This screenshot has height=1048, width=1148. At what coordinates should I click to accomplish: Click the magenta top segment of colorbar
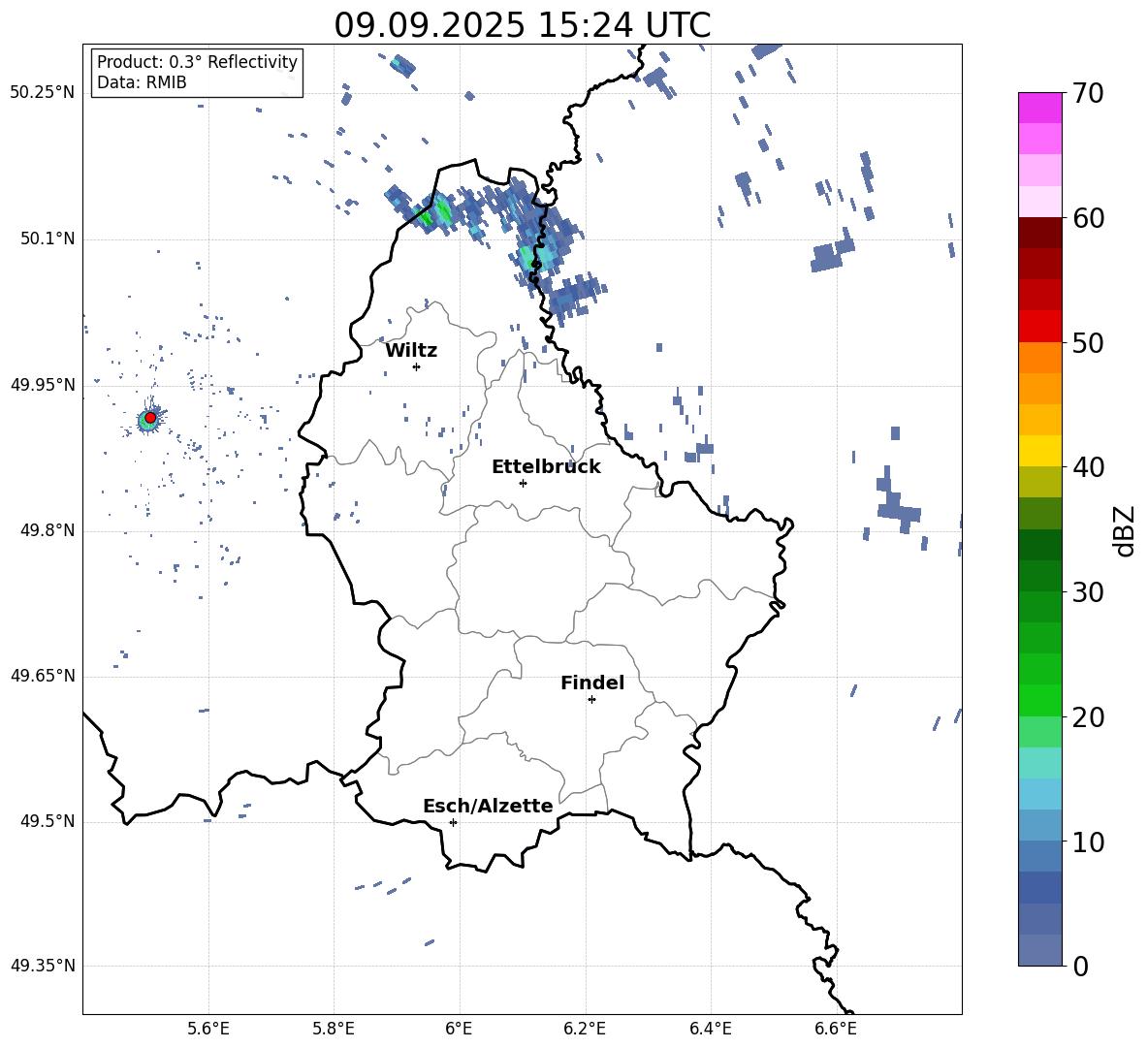coord(1039,109)
